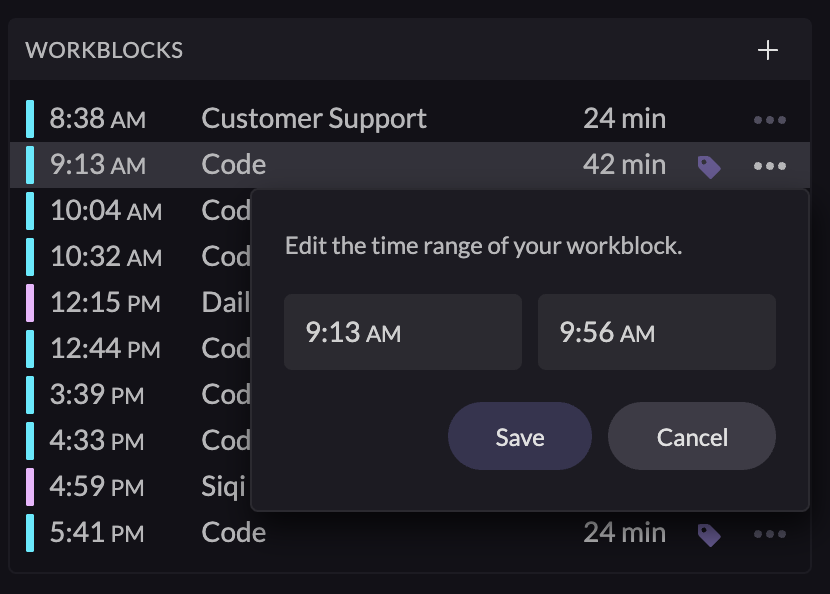Viewport: 830px width, 594px height.
Task: Cancel editing the workblock time range
Action: pyautogui.click(x=691, y=437)
